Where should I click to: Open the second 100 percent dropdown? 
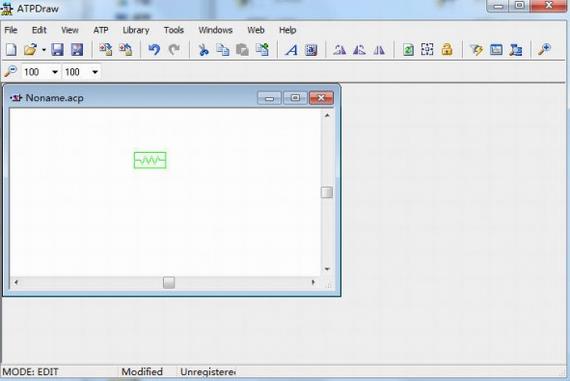tap(95, 72)
